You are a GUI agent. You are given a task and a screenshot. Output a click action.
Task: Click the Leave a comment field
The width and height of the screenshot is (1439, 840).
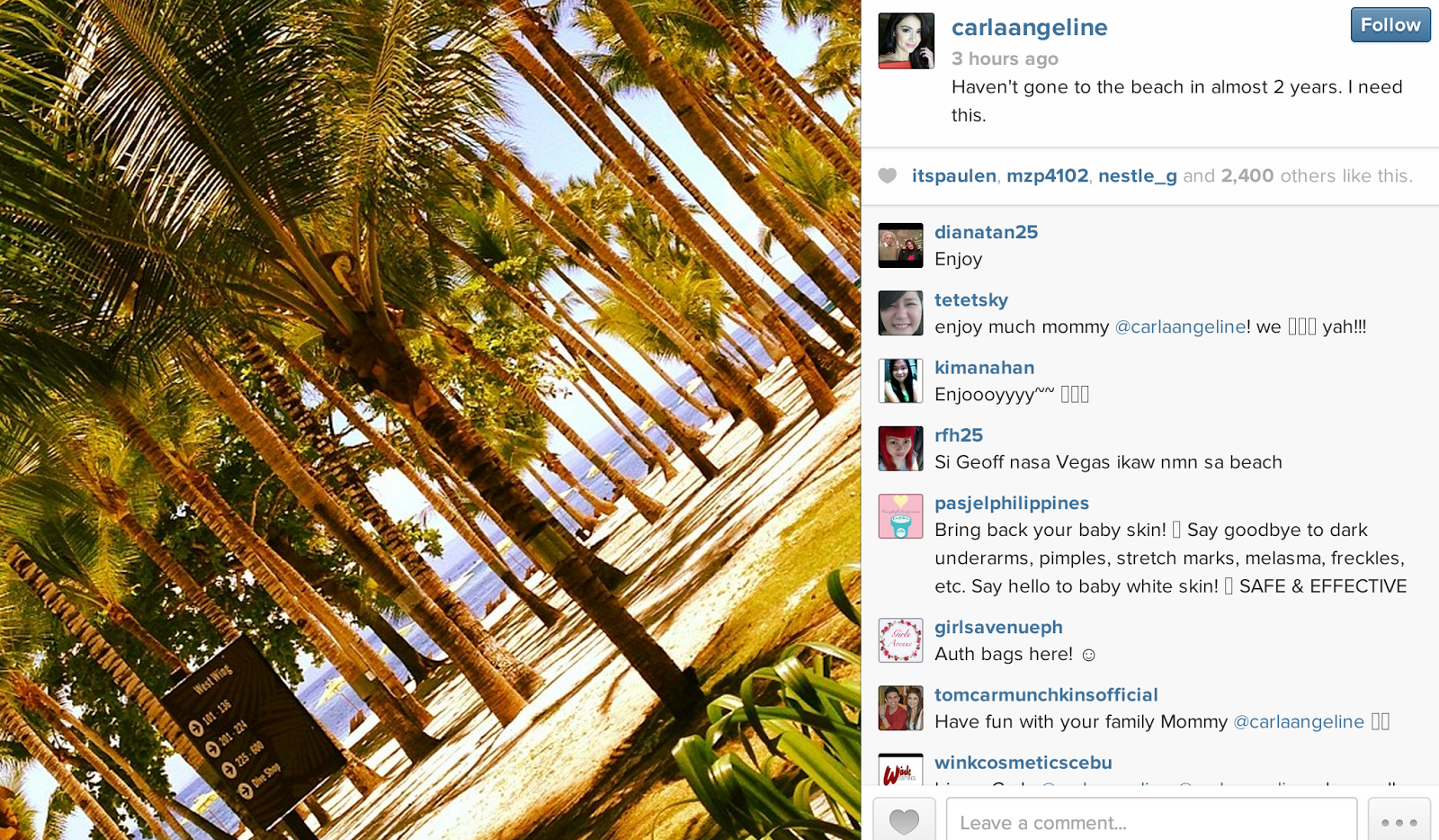tap(1151, 821)
